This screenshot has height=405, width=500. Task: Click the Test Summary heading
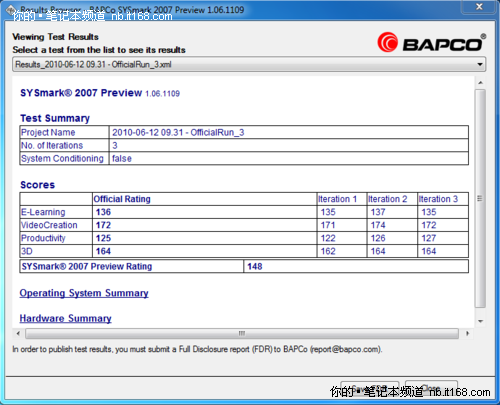coord(55,118)
